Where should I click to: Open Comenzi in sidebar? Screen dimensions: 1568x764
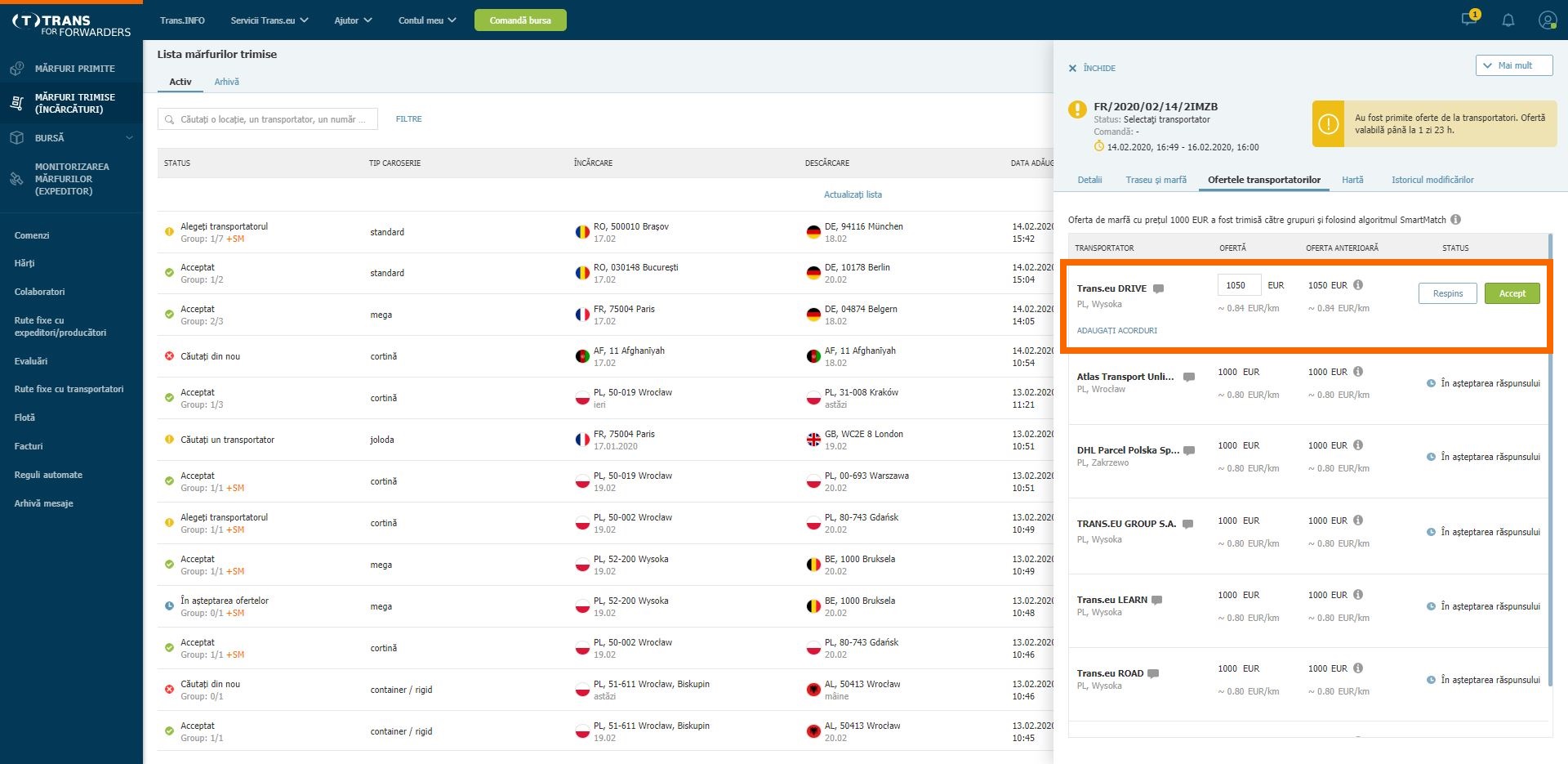(x=32, y=235)
